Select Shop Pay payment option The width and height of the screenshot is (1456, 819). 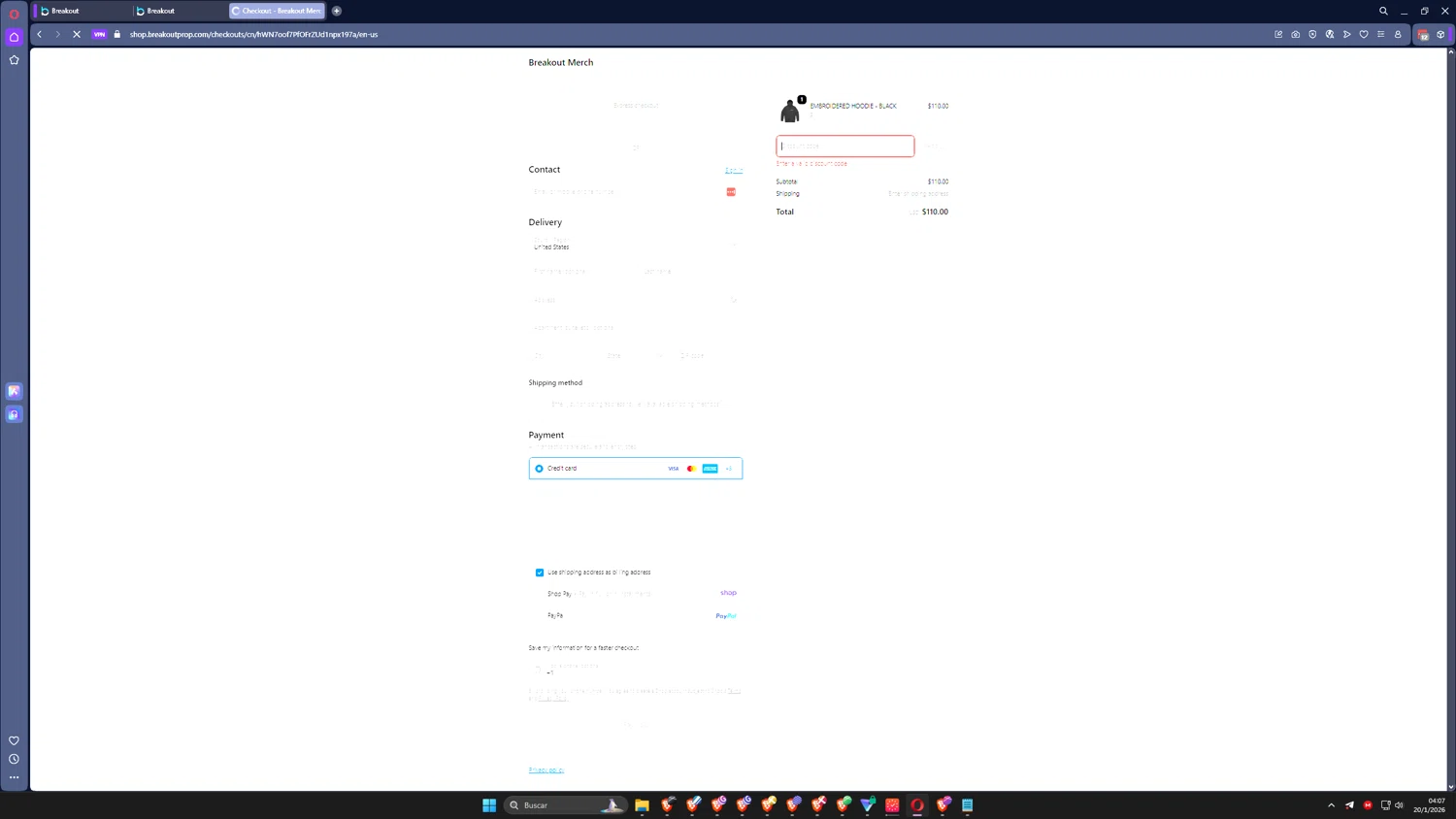[x=636, y=593]
